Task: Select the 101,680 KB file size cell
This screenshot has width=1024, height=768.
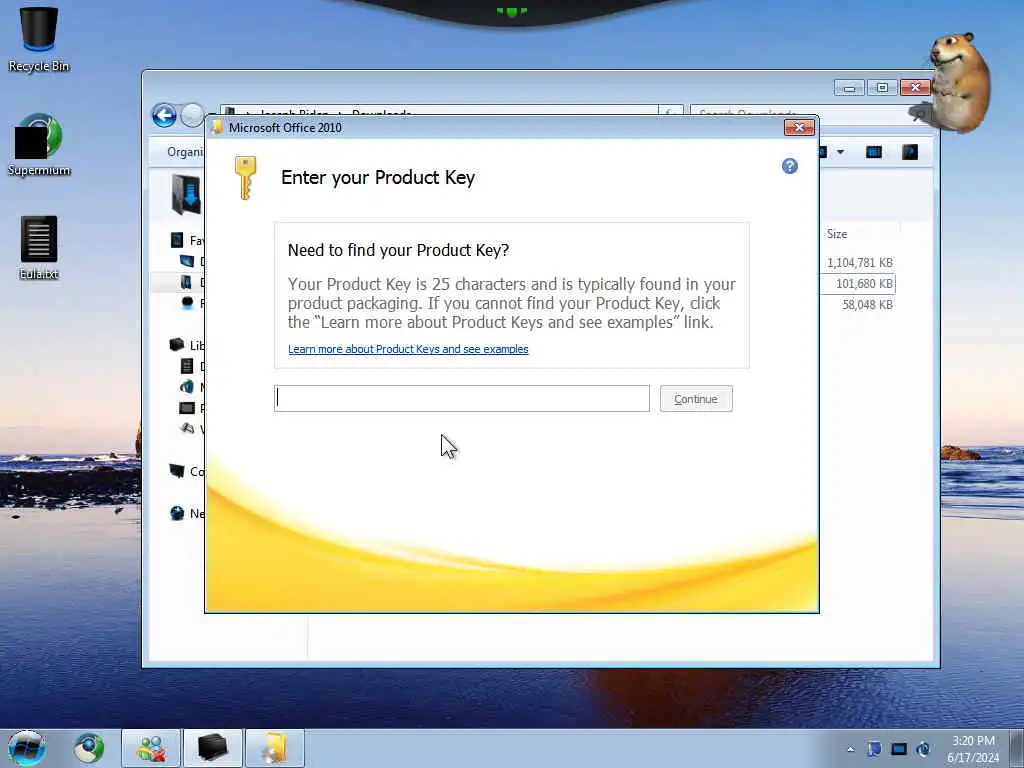Action: pos(864,283)
